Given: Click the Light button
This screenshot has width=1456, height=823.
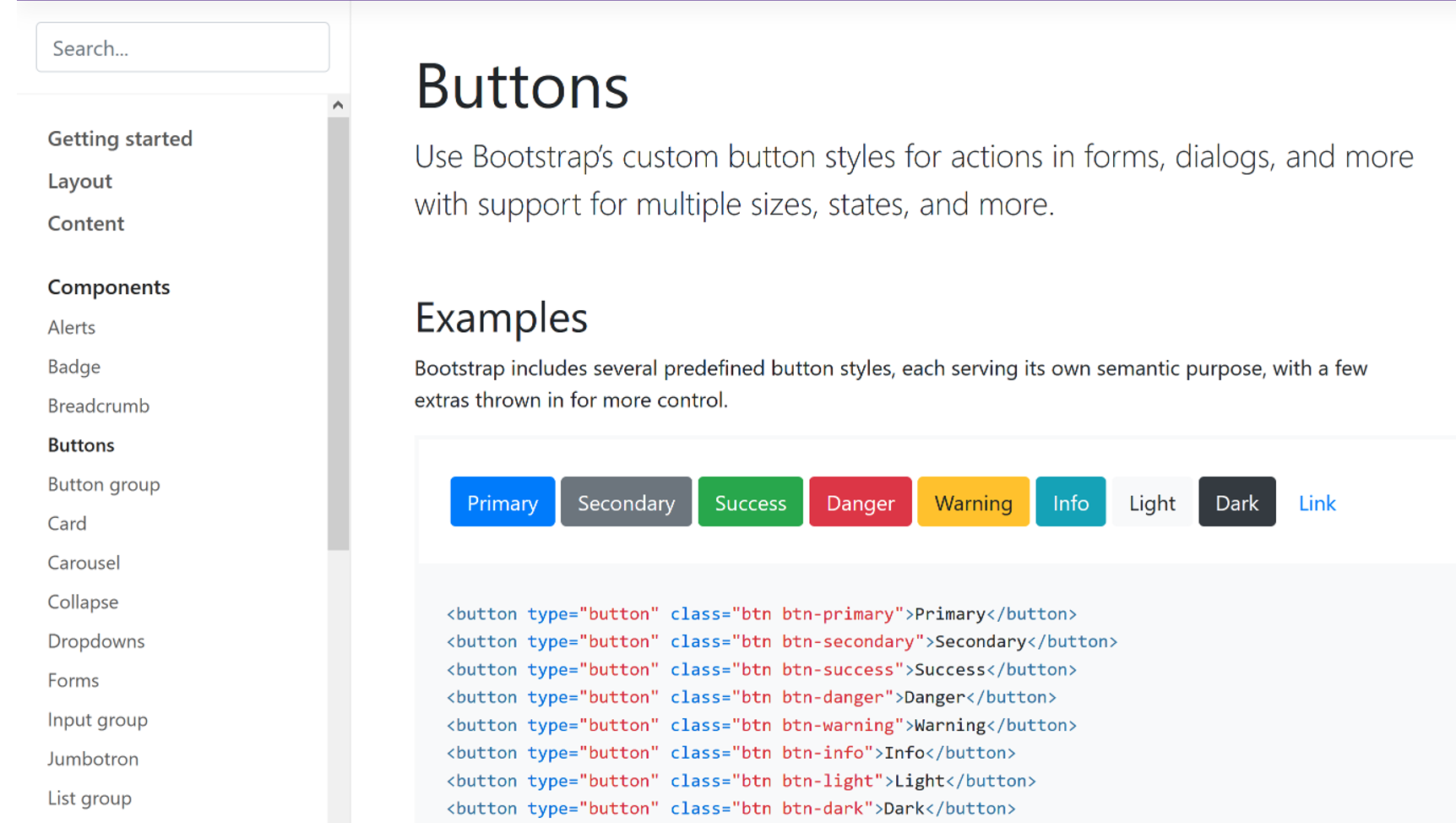Looking at the screenshot, I should (x=1152, y=502).
